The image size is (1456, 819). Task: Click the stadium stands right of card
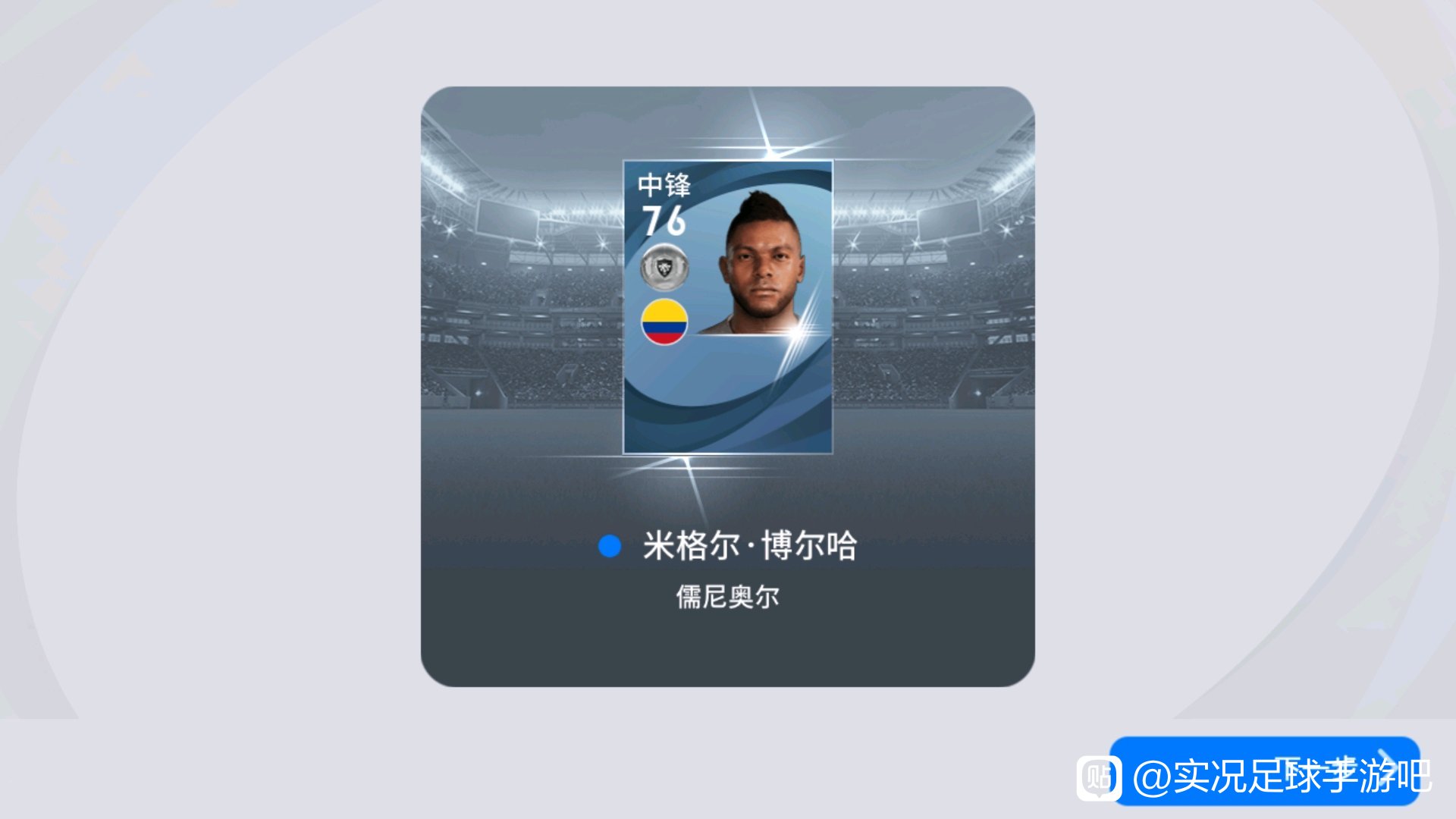[934, 303]
